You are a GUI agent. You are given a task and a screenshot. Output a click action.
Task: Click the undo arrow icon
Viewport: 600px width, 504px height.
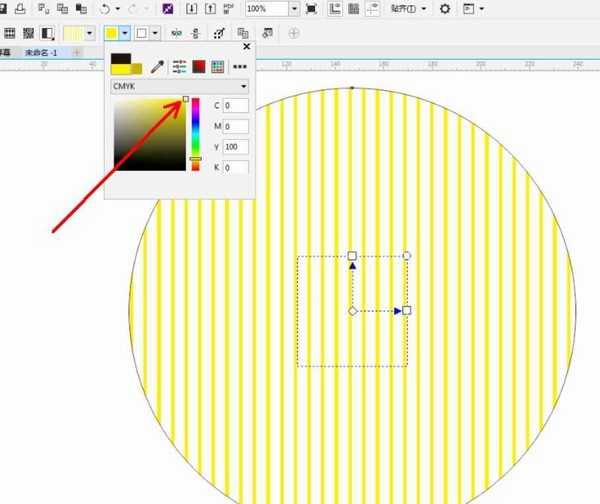tap(105, 9)
